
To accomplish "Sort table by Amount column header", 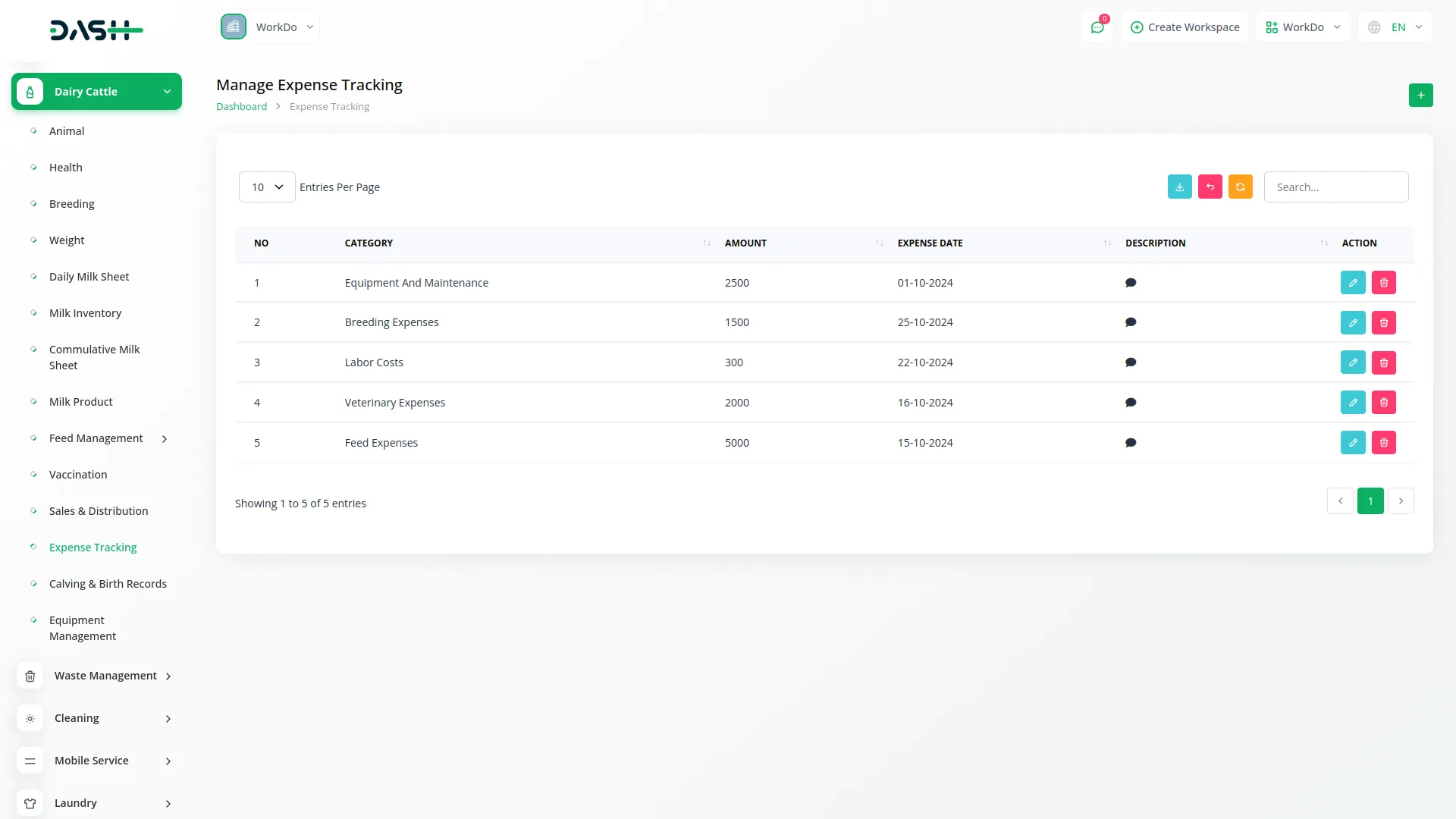I will click(x=745, y=243).
